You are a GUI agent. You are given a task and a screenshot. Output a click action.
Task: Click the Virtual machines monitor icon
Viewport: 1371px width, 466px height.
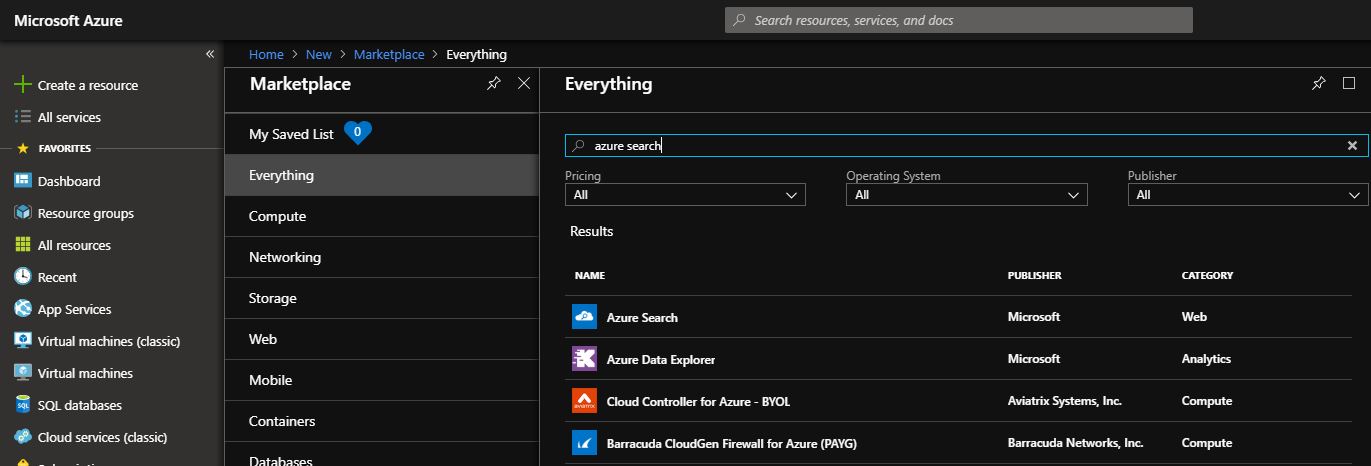click(x=22, y=373)
